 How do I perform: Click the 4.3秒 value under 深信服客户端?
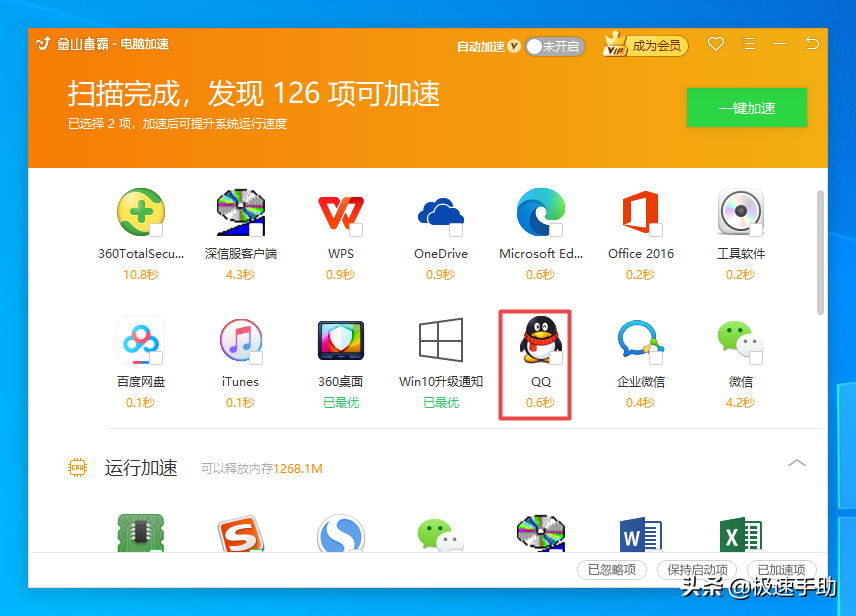click(x=241, y=274)
